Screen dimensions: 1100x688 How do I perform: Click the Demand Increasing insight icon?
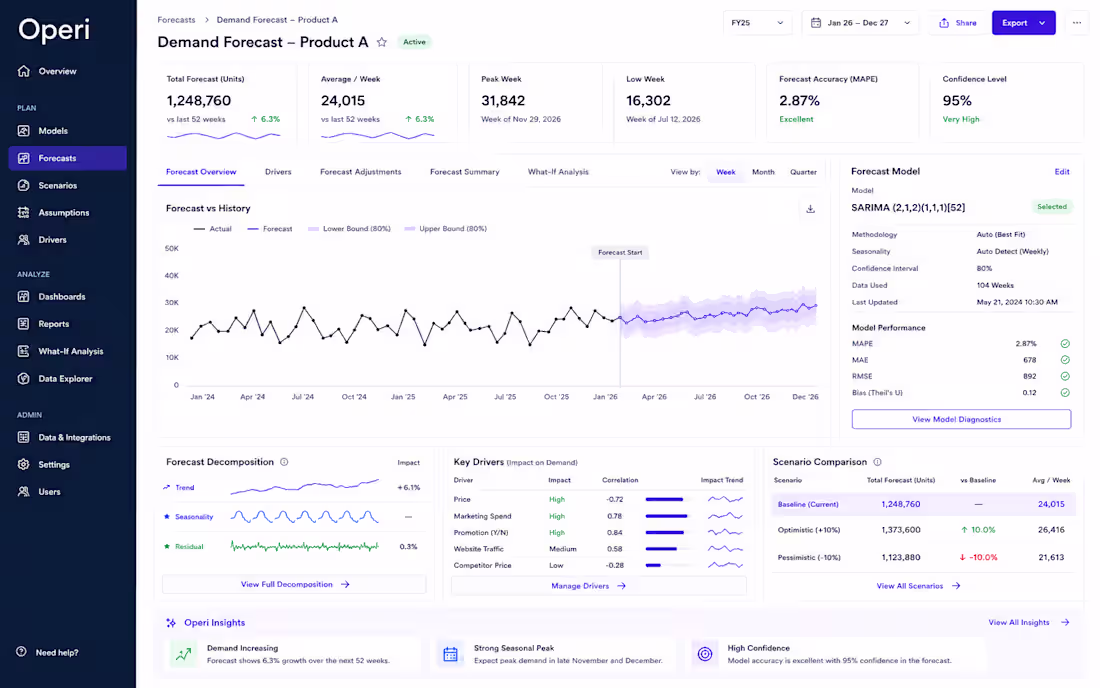pos(184,654)
